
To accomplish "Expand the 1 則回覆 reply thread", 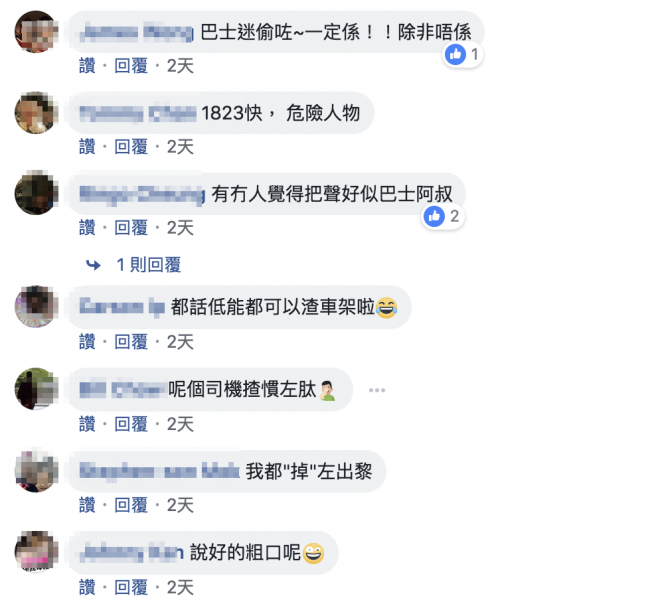I will tap(149, 265).
